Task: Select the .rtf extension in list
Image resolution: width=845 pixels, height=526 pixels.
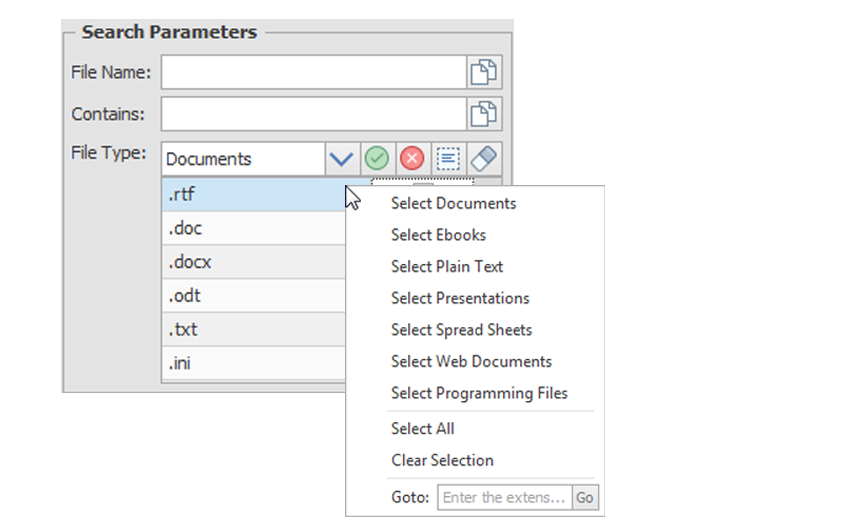Action: [250, 195]
